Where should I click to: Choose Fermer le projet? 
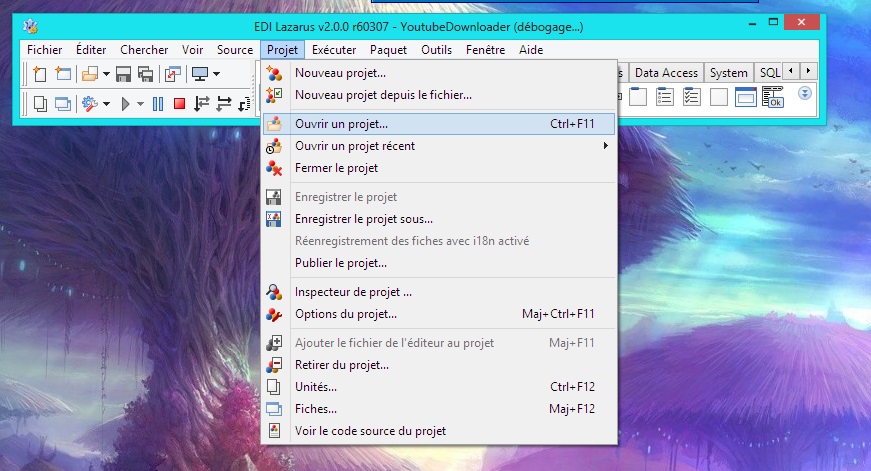click(439, 168)
